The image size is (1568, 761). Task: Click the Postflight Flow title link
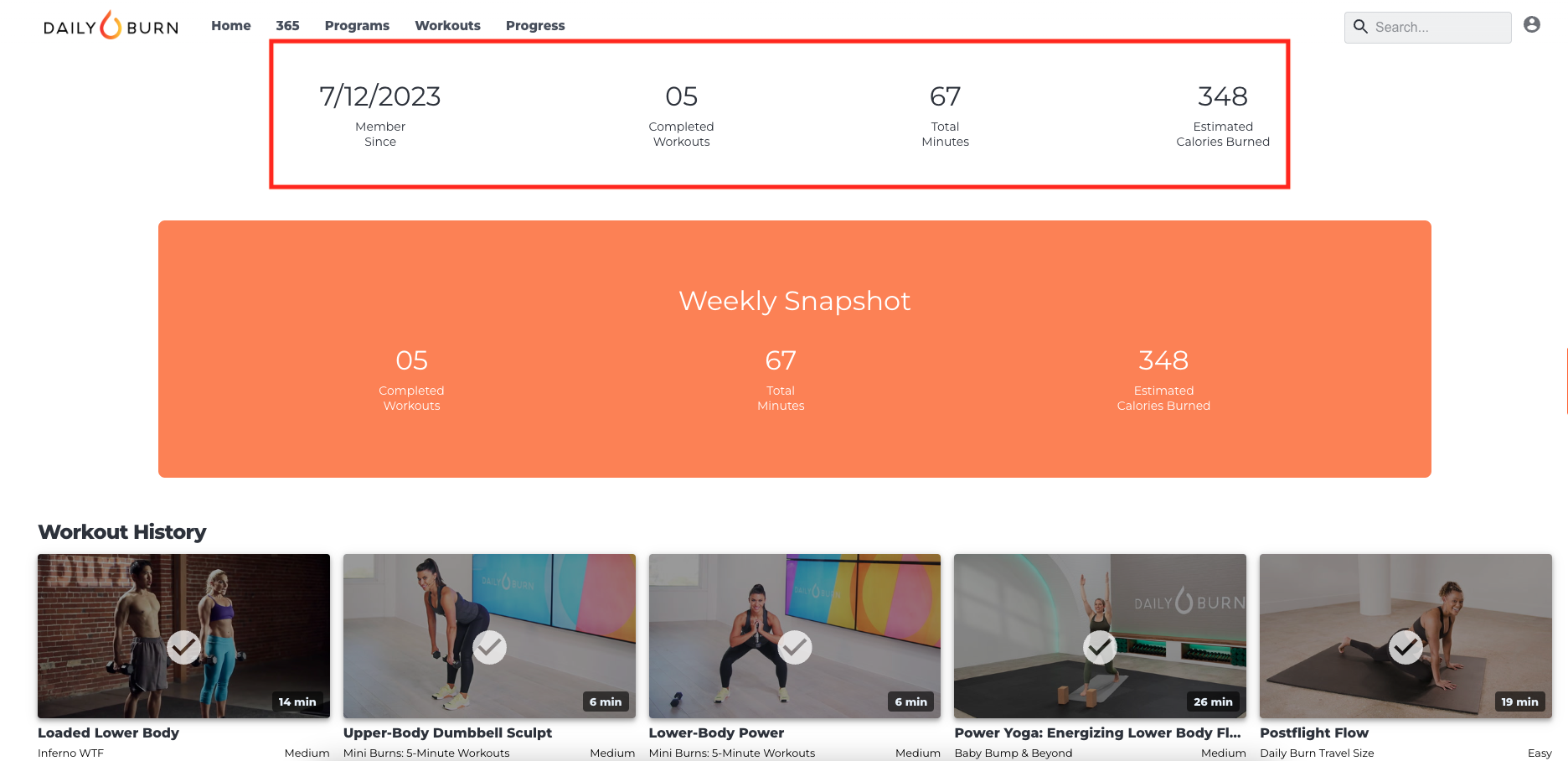1313,733
